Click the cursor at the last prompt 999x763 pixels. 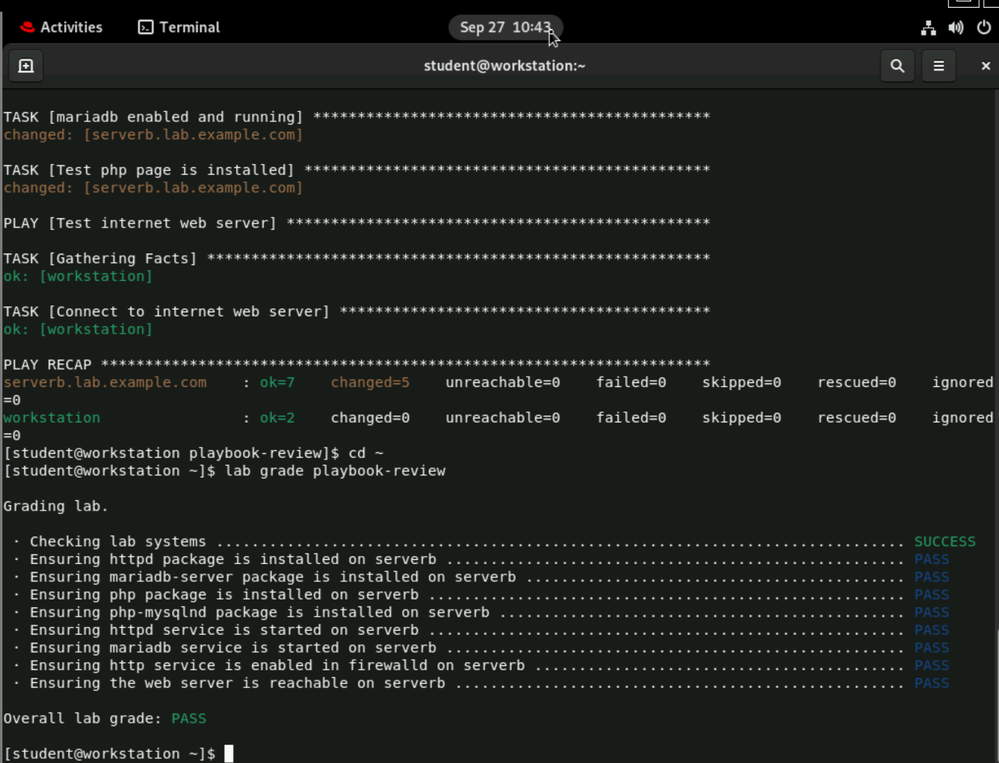click(229, 753)
